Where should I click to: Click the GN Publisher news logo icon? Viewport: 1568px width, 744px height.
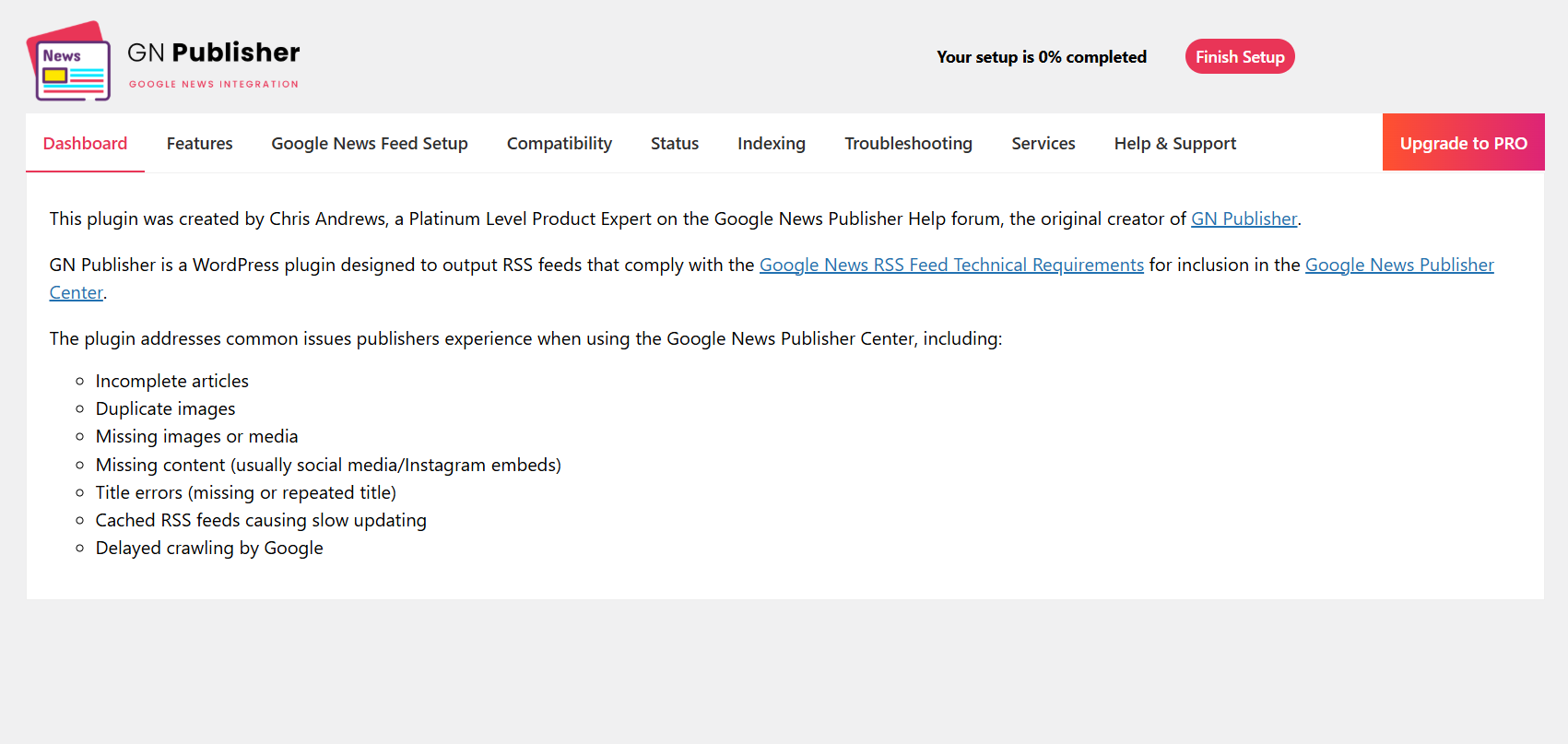69,61
